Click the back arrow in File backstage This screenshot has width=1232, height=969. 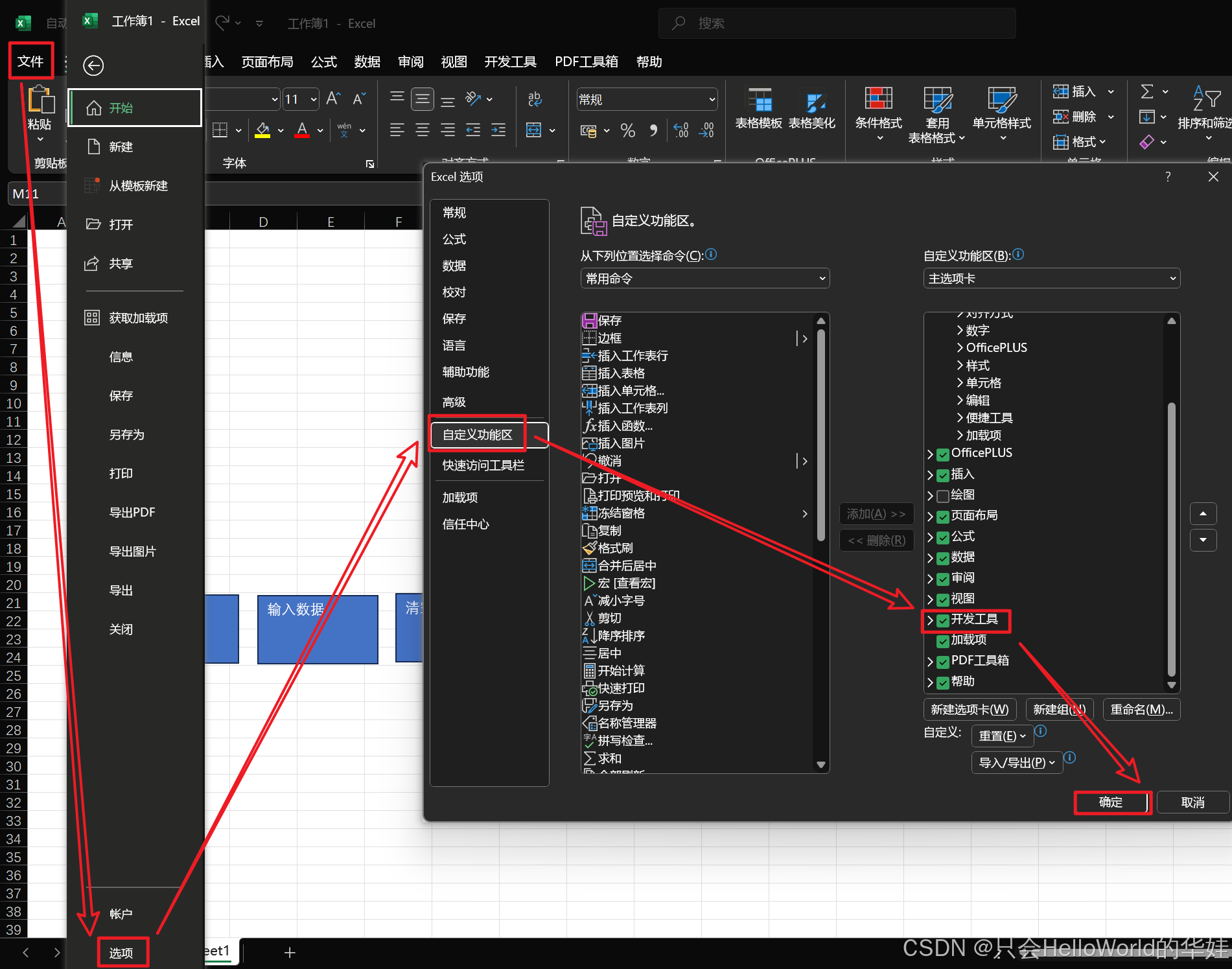click(93, 65)
